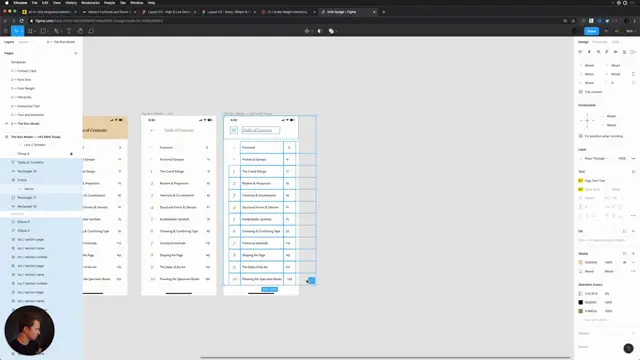Click the Align top icon
The height and width of the screenshot is (360, 640).
click(607, 52)
